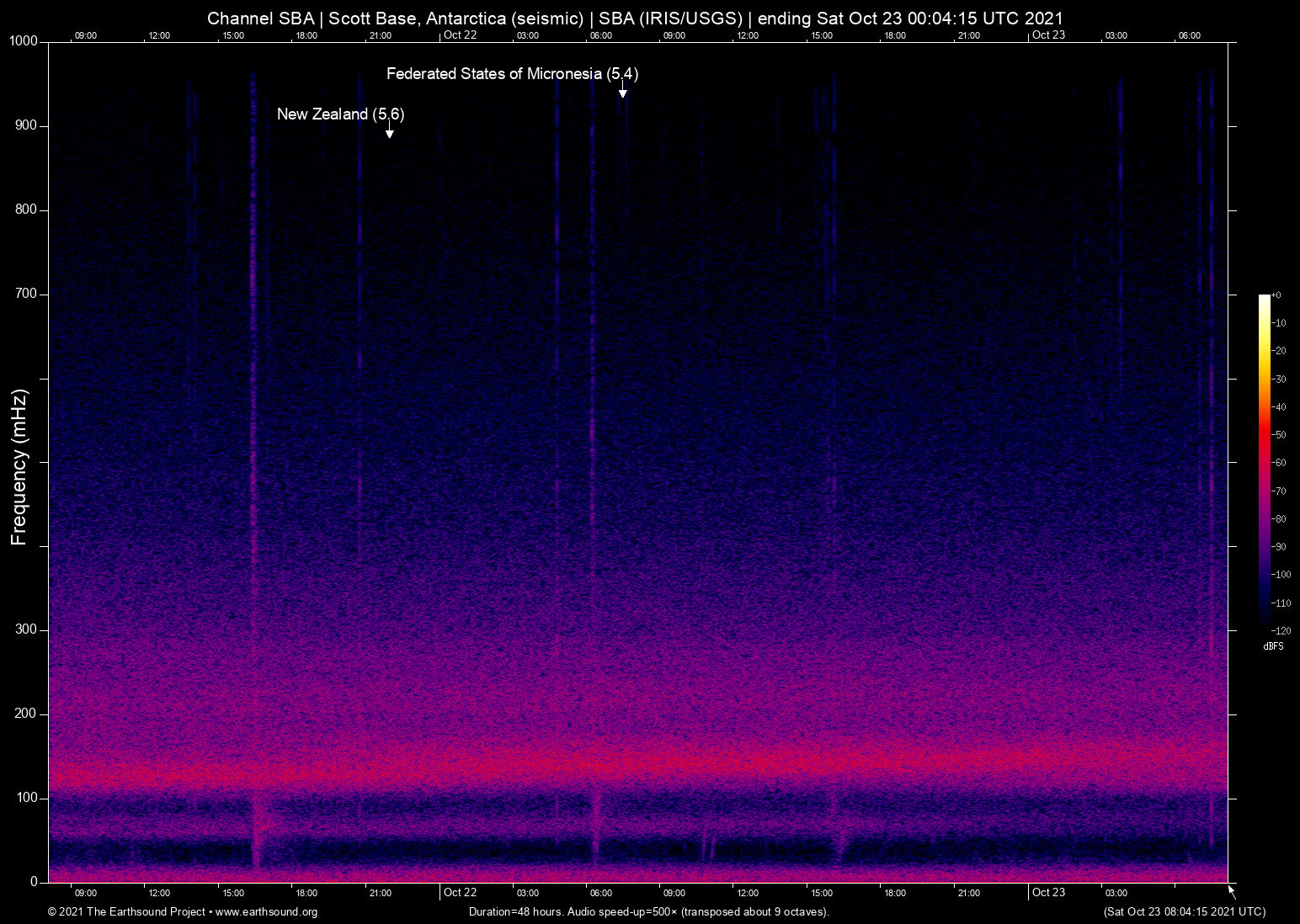Image resolution: width=1300 pixels, height=924 pixels.
Task: Expand the Oct 22 date marker on top axis
Action: pos(461,35)
